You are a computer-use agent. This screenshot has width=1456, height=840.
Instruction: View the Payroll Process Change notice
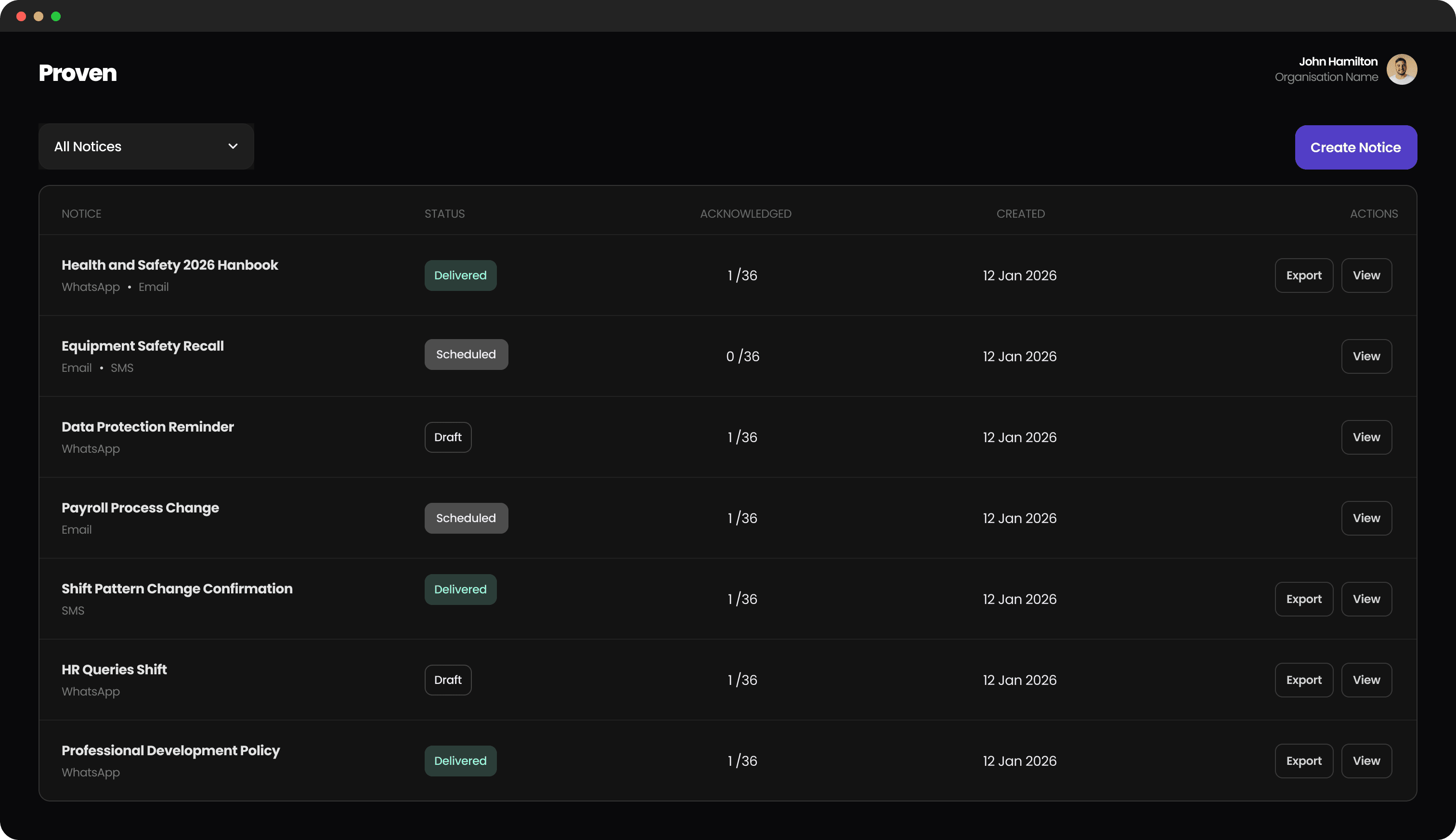(1366, 518)
